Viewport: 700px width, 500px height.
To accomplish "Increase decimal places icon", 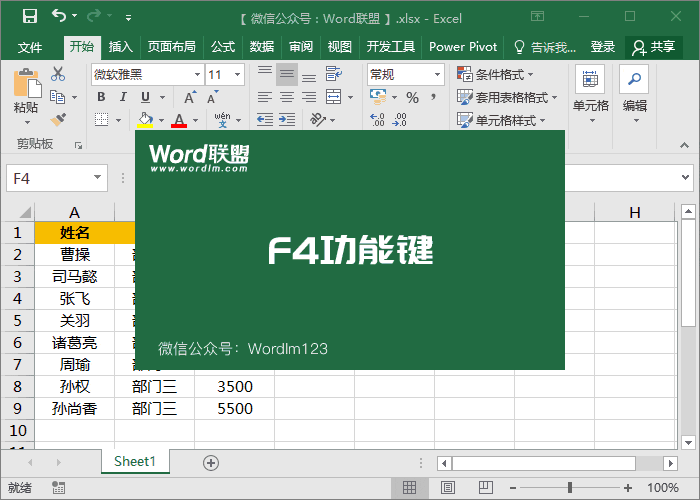I will (378, 120).
